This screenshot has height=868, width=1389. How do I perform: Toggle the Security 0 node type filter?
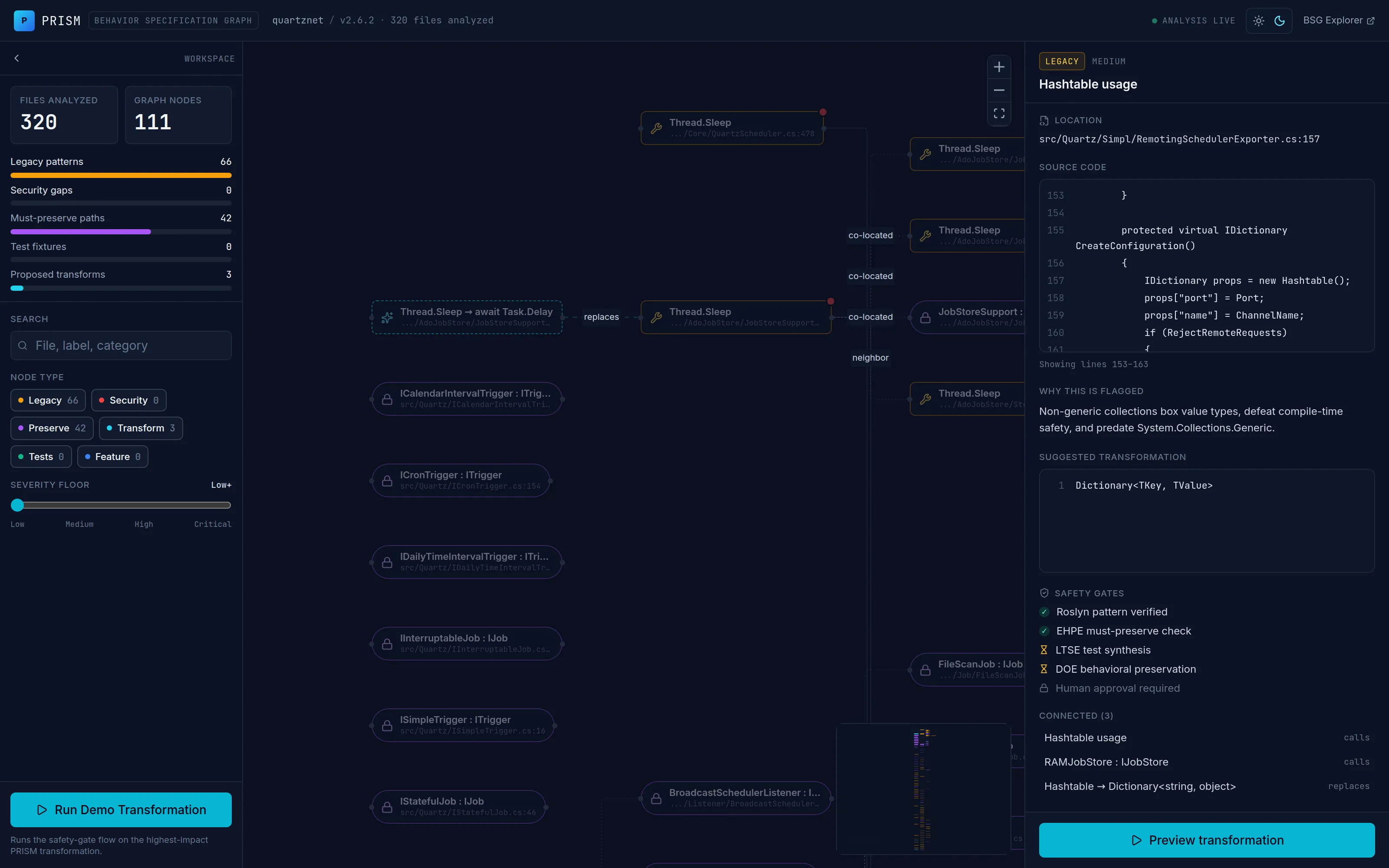pos(128,400)
